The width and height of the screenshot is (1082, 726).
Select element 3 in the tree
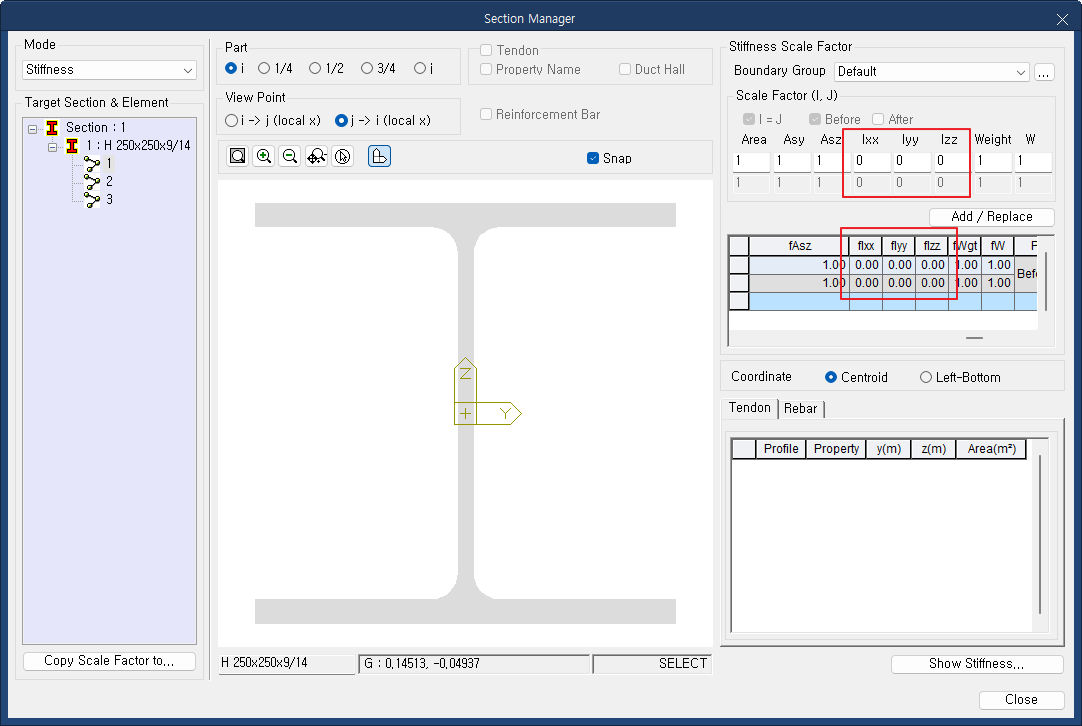(x=109, y=199)
